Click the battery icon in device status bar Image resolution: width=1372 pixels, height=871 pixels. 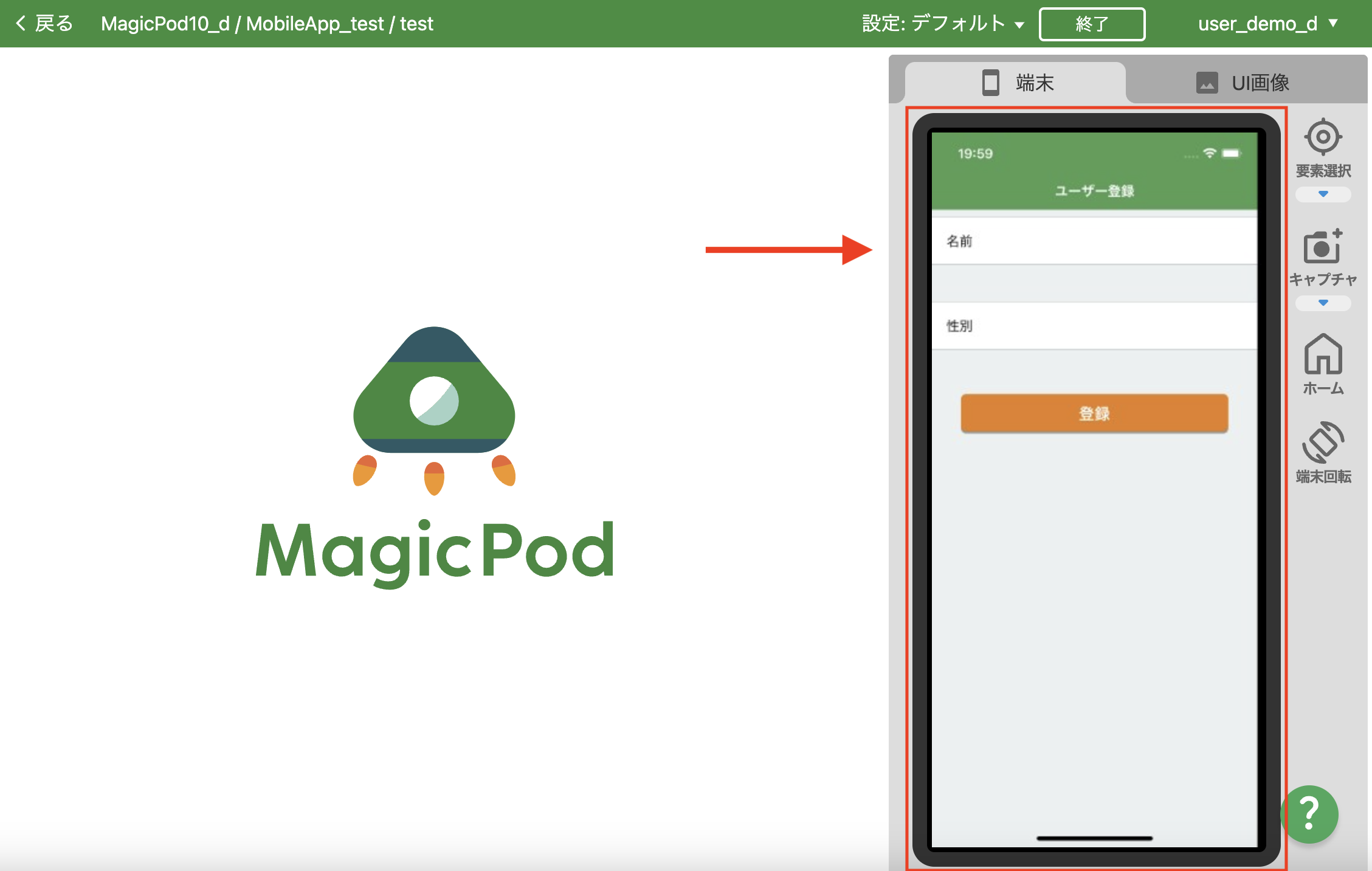[x=1232, y=153]
